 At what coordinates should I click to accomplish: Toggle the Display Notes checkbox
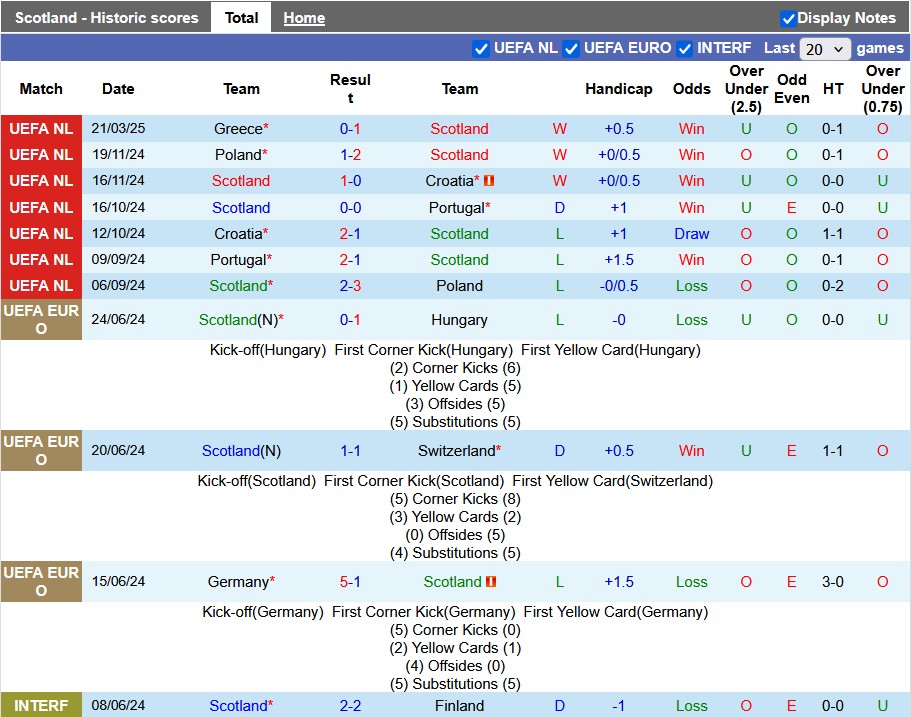pos(788,18)
